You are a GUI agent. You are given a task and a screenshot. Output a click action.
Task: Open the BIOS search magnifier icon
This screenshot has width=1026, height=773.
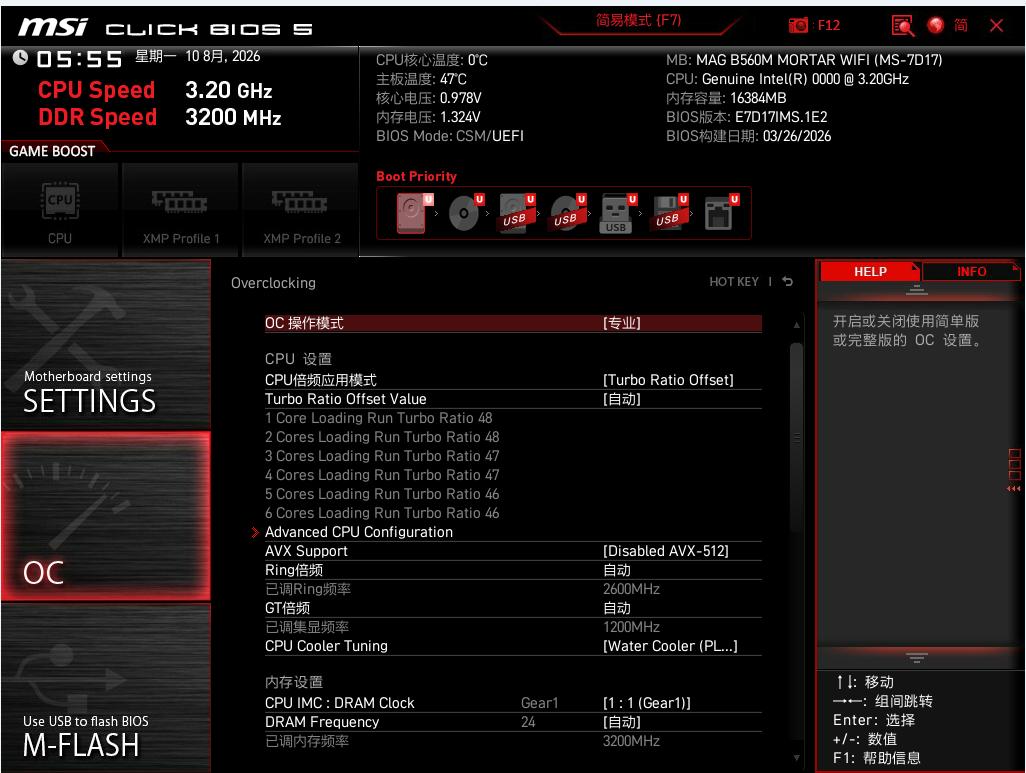(x=902, y=26)
